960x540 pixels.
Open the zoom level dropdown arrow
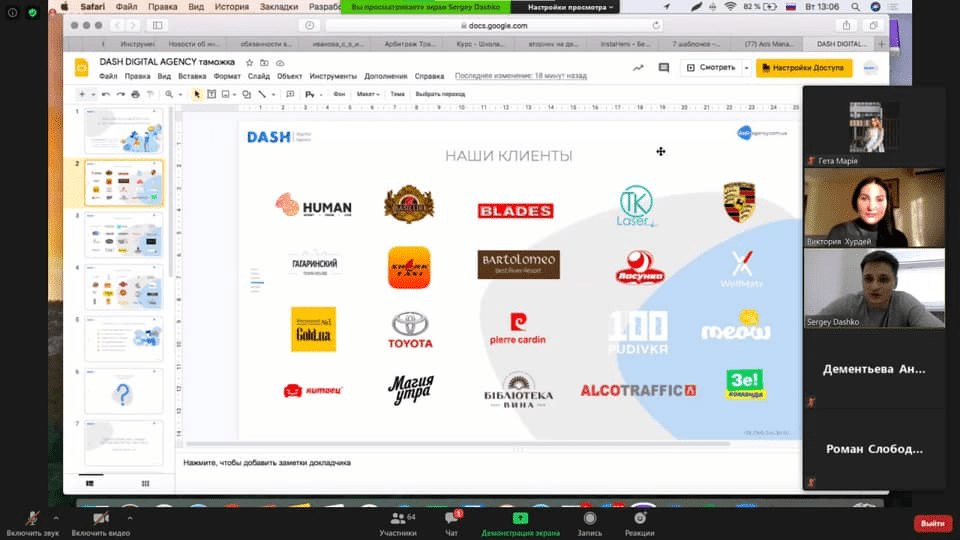(x=180, y=94)
